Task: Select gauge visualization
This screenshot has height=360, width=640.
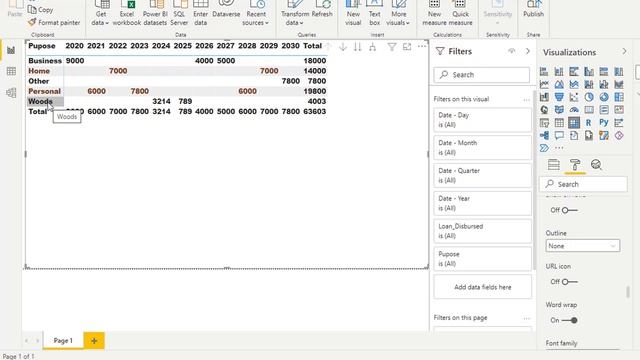Action: click(574, 110)
